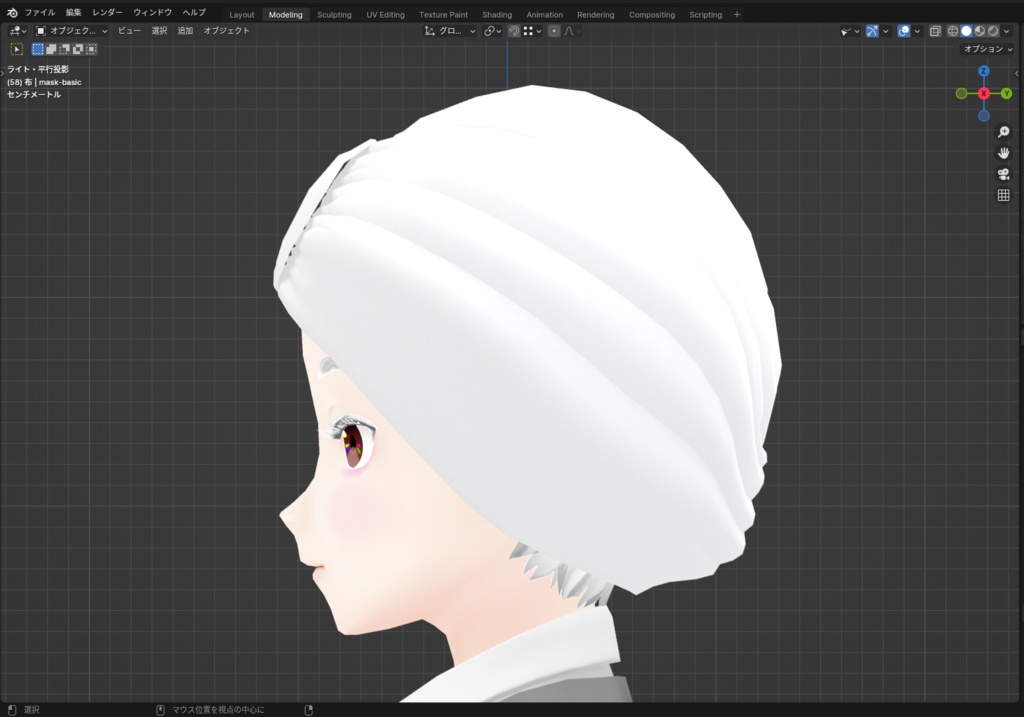Choose the extend selection mode icon

coord(51,49)
